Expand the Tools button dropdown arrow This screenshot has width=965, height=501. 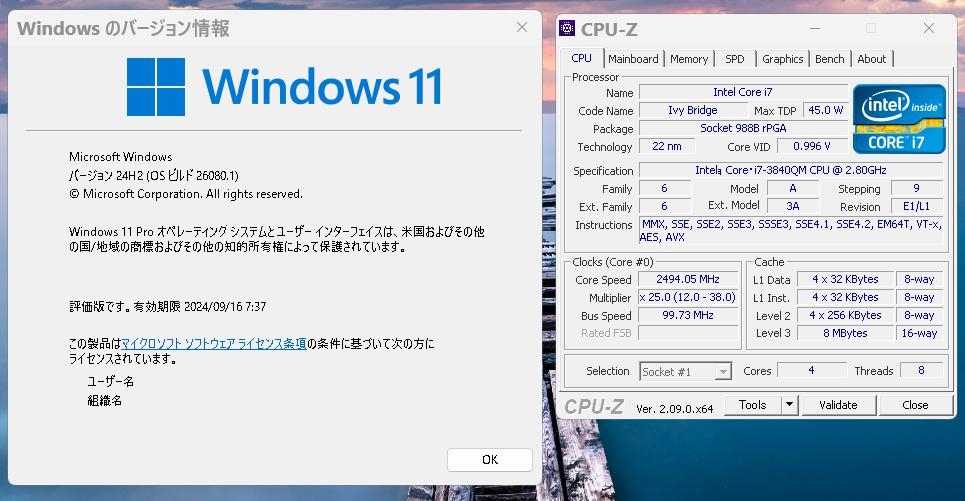pos(789,405)
